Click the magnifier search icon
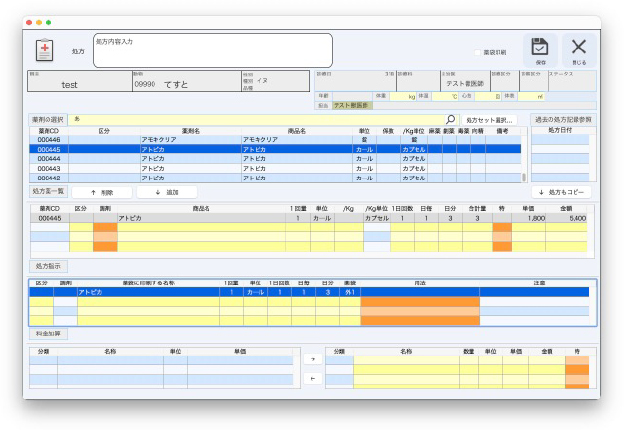The width and height of the screenshot is (627, 430). point(450,119)
